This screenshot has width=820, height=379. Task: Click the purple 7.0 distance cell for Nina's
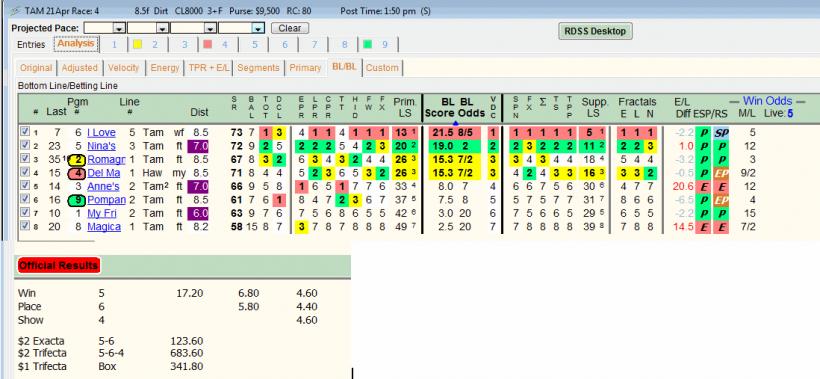(x=198, y=146)
